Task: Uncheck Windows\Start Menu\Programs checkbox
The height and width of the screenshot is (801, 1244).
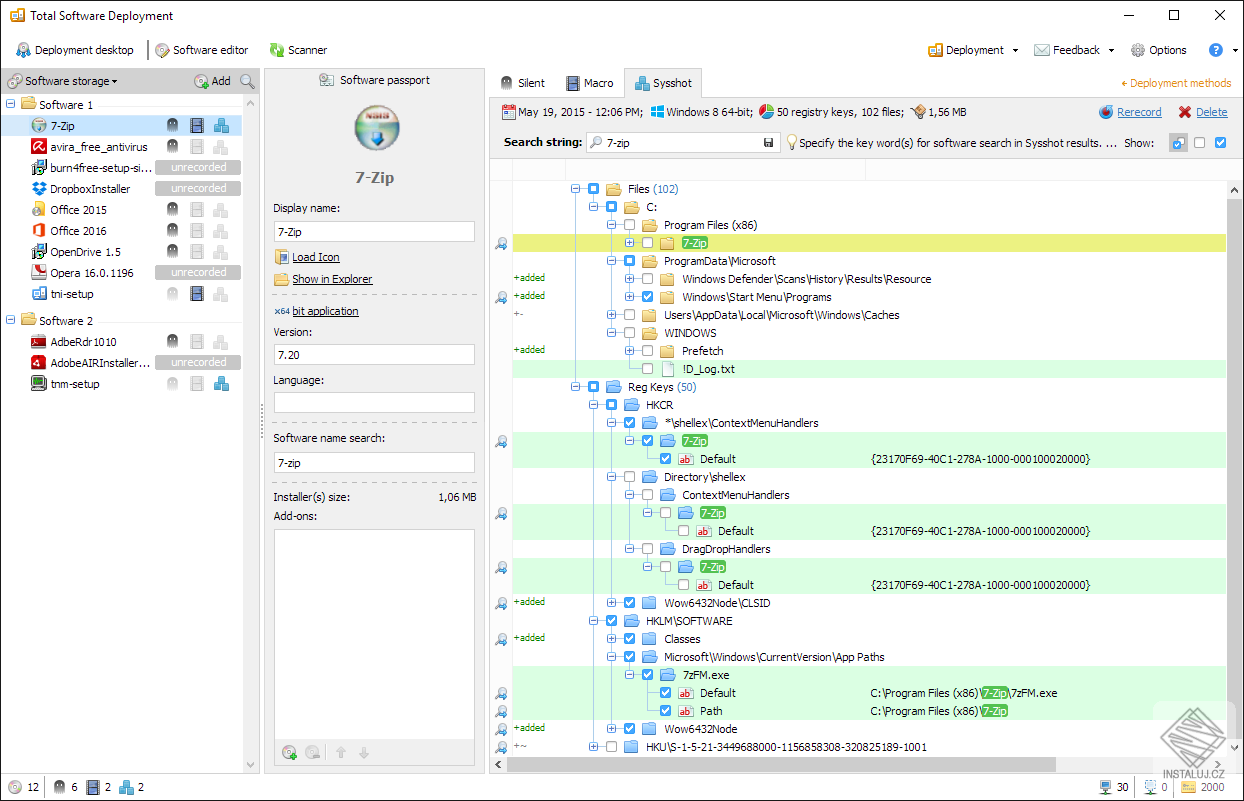Action: [648, 297]
